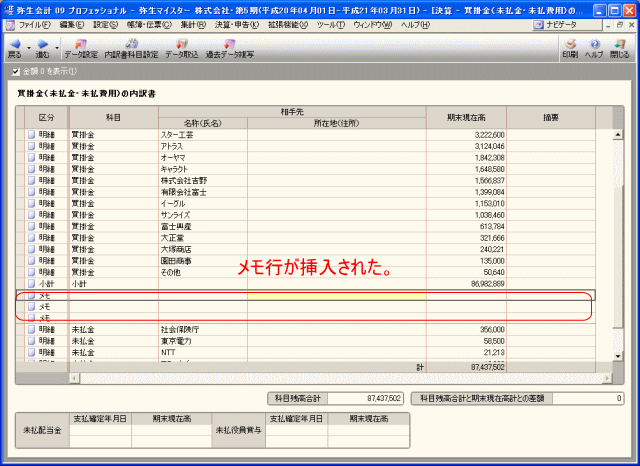Click the row icon for 株式会社吉野

click(x=31, y=180)
